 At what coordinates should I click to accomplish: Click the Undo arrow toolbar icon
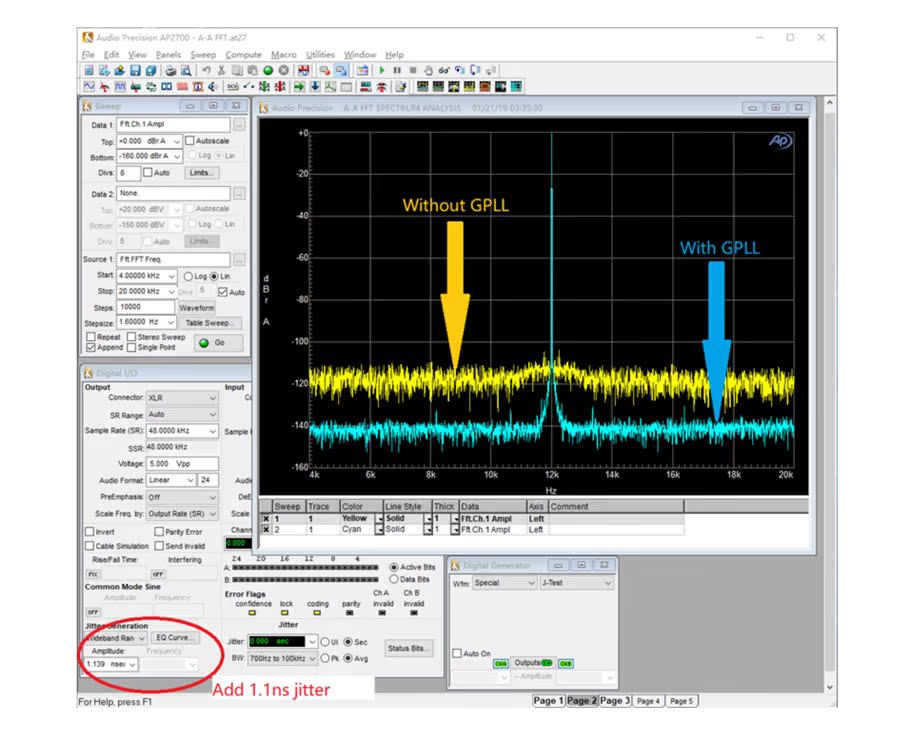click(x=207, y=70)
